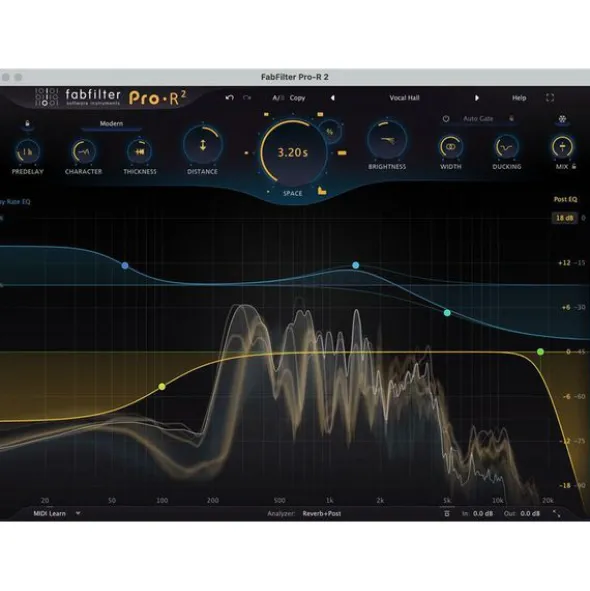The height and width of the screenshot is (591, 590).
Task: Select the space shape icon, upper right of dial
Action: coord(320,114)
